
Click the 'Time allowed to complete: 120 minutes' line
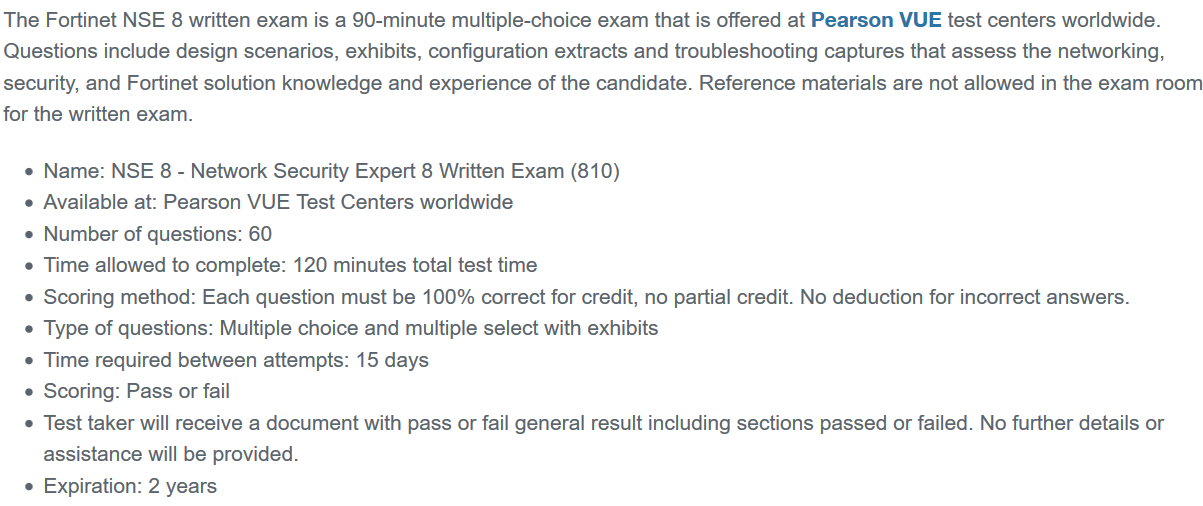(x=290, y=265)
